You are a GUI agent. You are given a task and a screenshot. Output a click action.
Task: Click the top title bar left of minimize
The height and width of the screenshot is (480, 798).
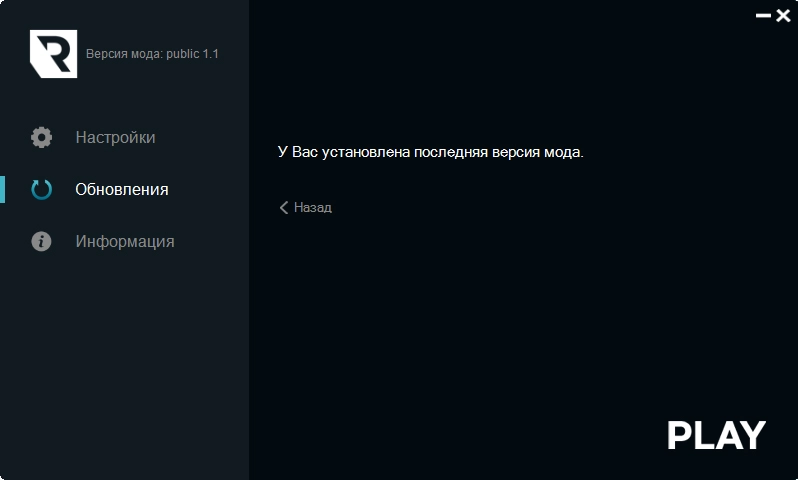click(500, 14)
